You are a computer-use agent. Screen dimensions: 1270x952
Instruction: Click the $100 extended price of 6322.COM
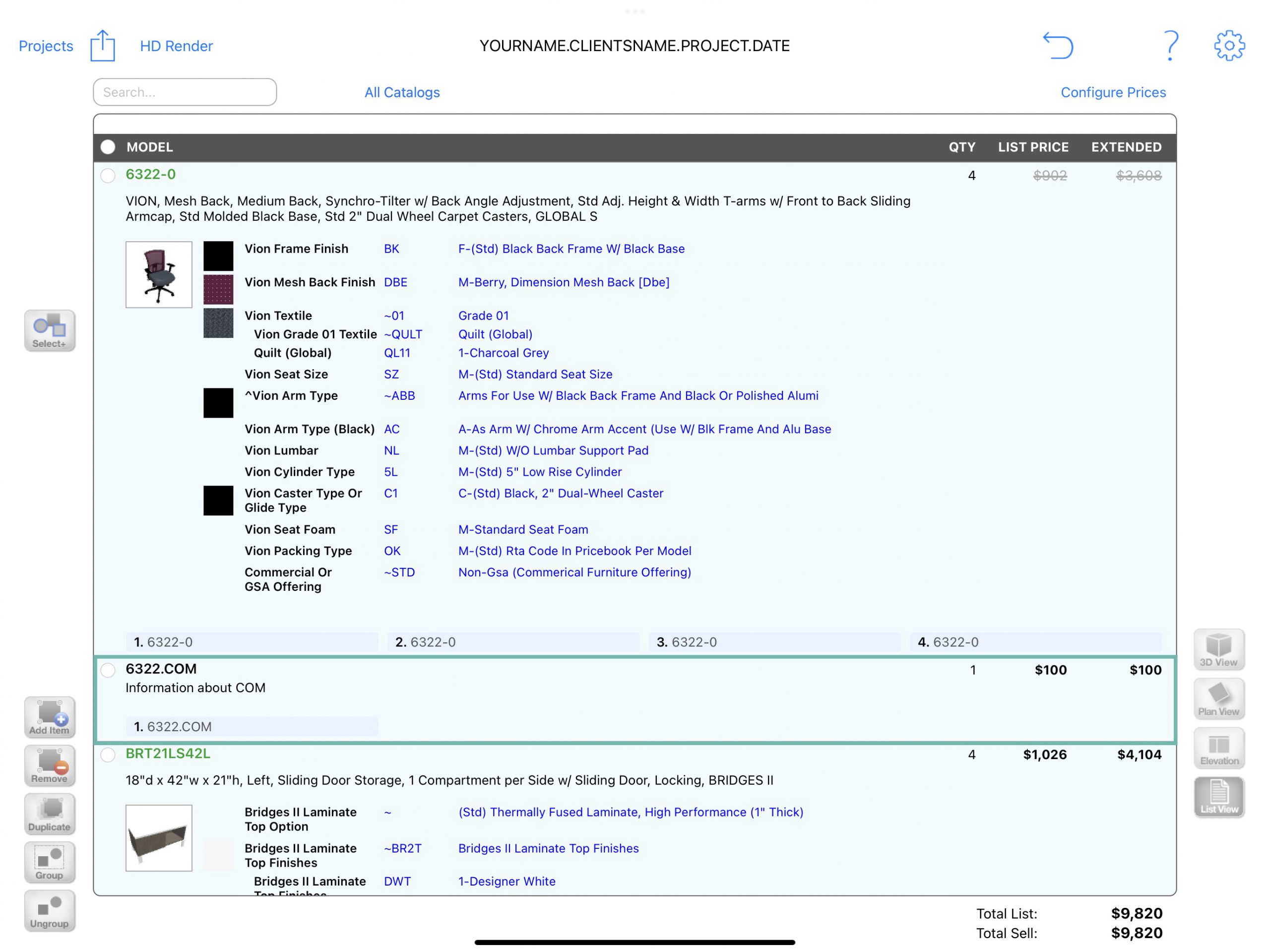[1145, 670]
